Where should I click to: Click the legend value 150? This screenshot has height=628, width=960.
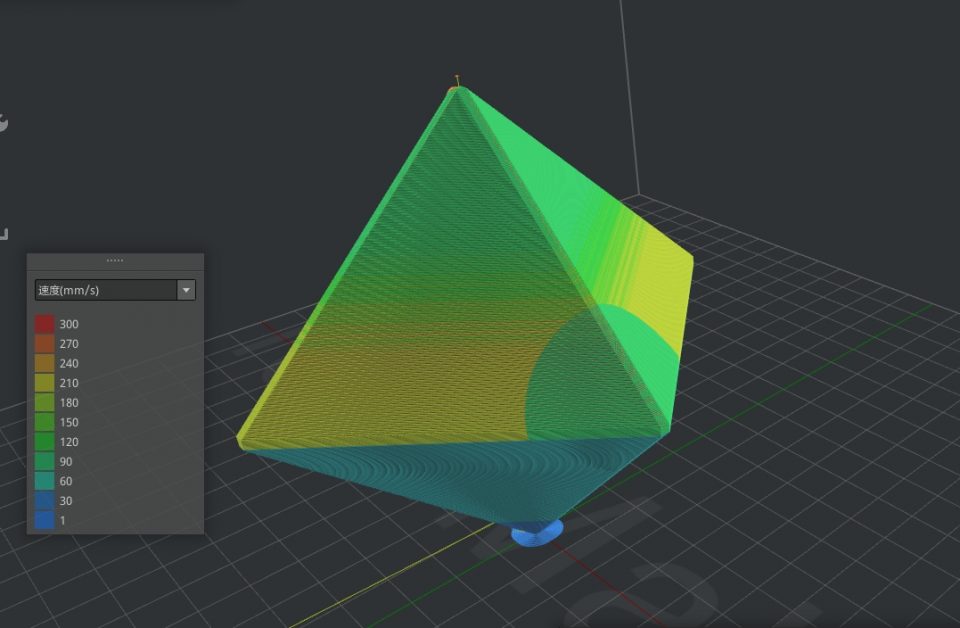tap(69, 422)
